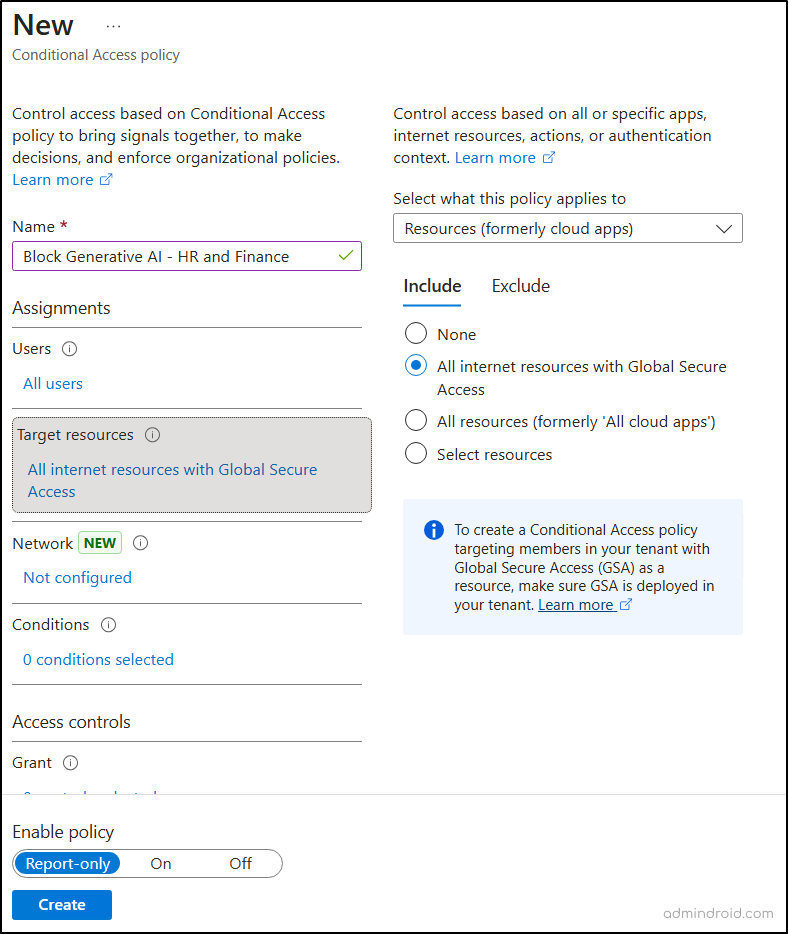The width and height of the screenshot is (788, 934).
Task: Open the All users link
Action: tap(53, 384)
